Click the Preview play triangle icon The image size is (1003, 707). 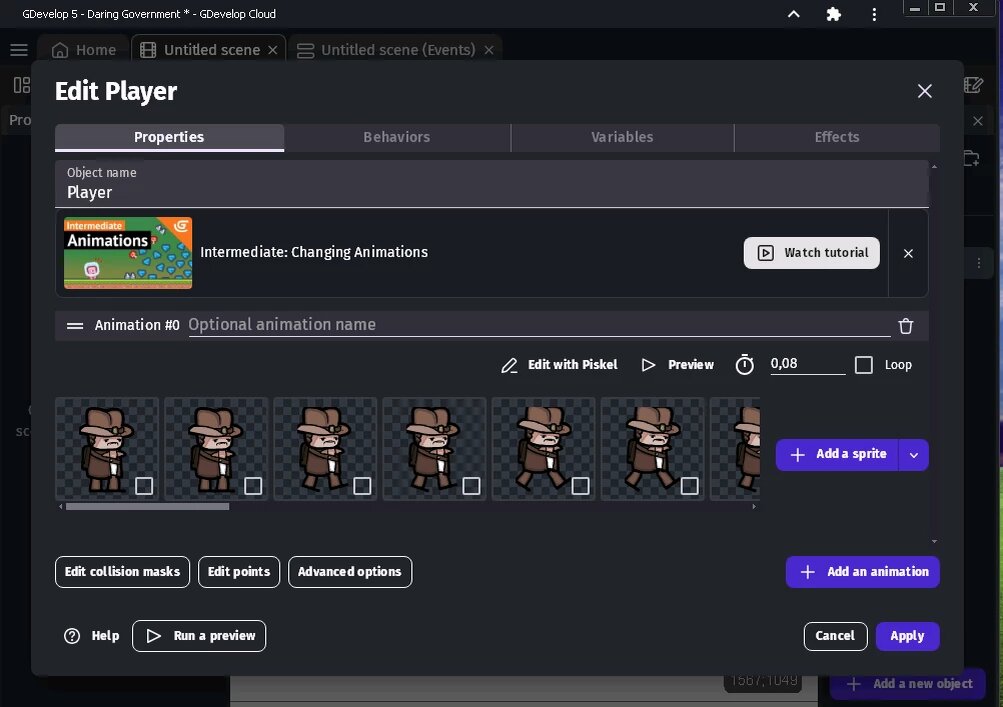pos(648,365)
